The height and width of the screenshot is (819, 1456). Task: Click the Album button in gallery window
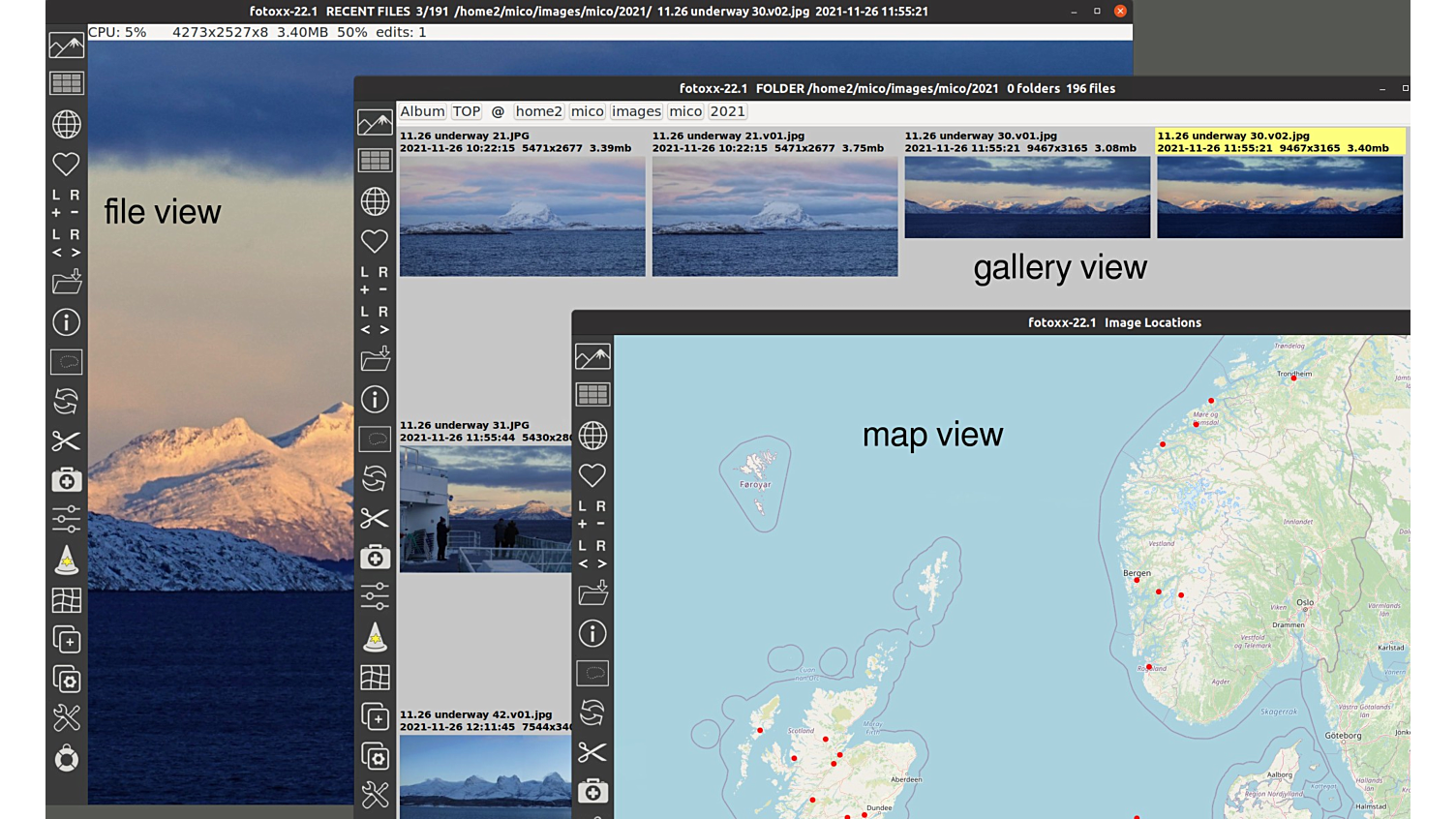tap(422, 111)
